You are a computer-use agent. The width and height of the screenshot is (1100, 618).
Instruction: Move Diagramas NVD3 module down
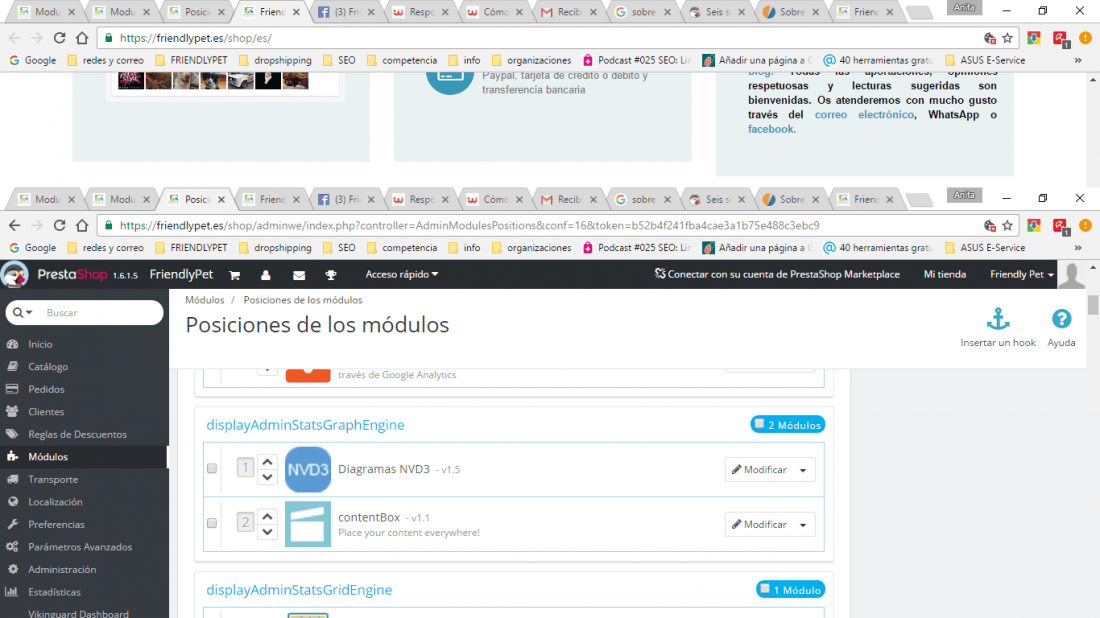point(267,477)
